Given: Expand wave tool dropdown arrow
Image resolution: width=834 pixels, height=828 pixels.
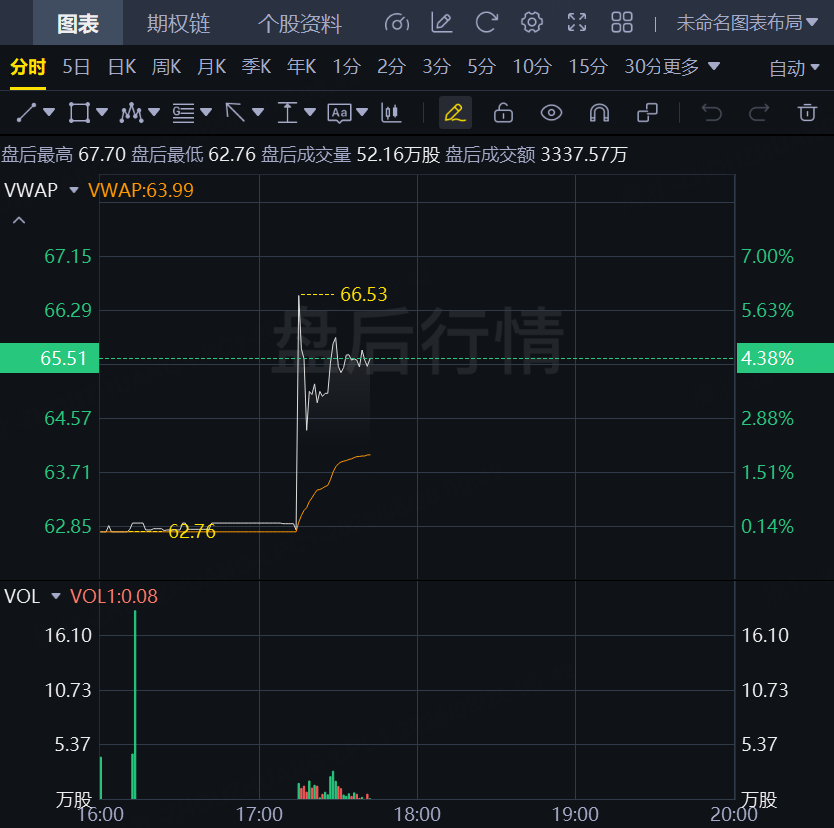Looking at the screenshot, I should [x=154, y=112].
